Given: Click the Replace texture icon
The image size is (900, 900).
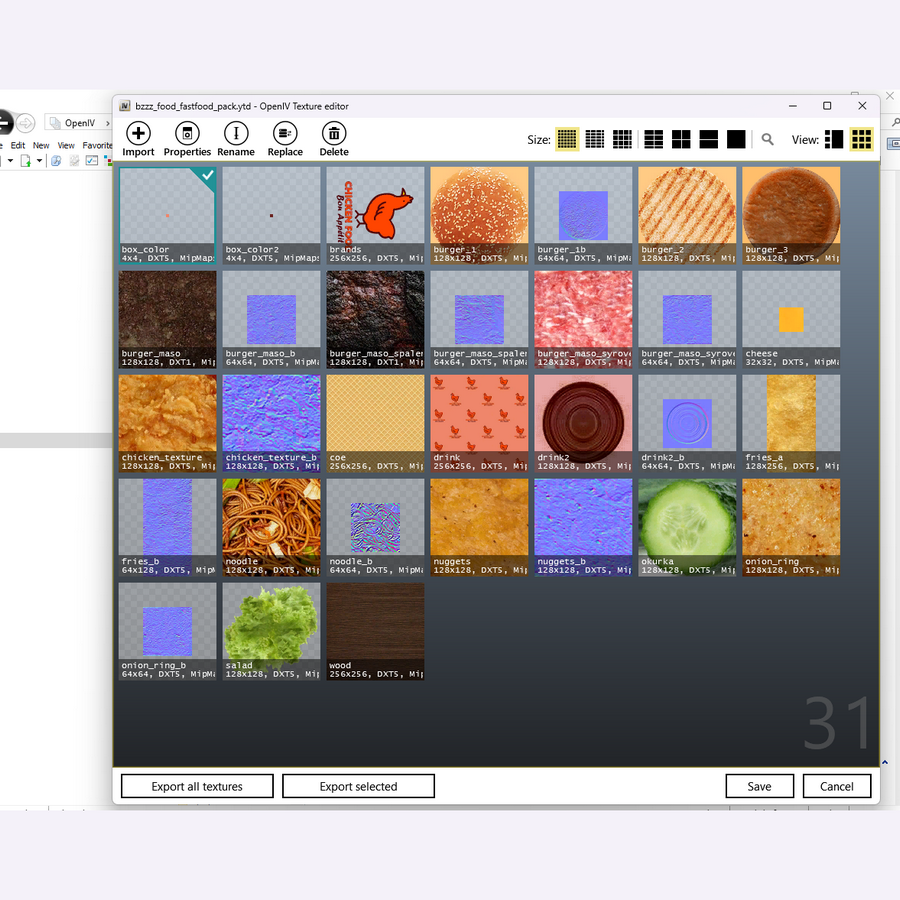Looking at the screenshot, I should pyautogui.click(x=285, y=134).
